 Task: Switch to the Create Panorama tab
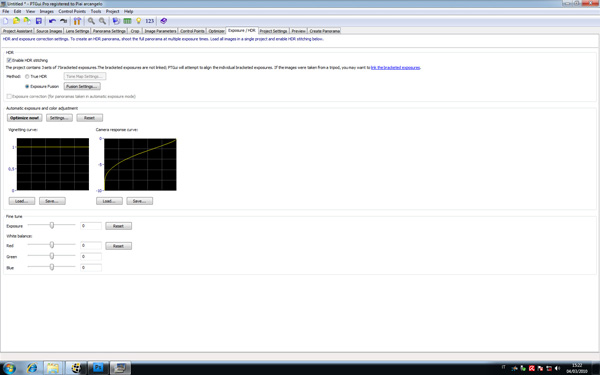click(324, 31)
